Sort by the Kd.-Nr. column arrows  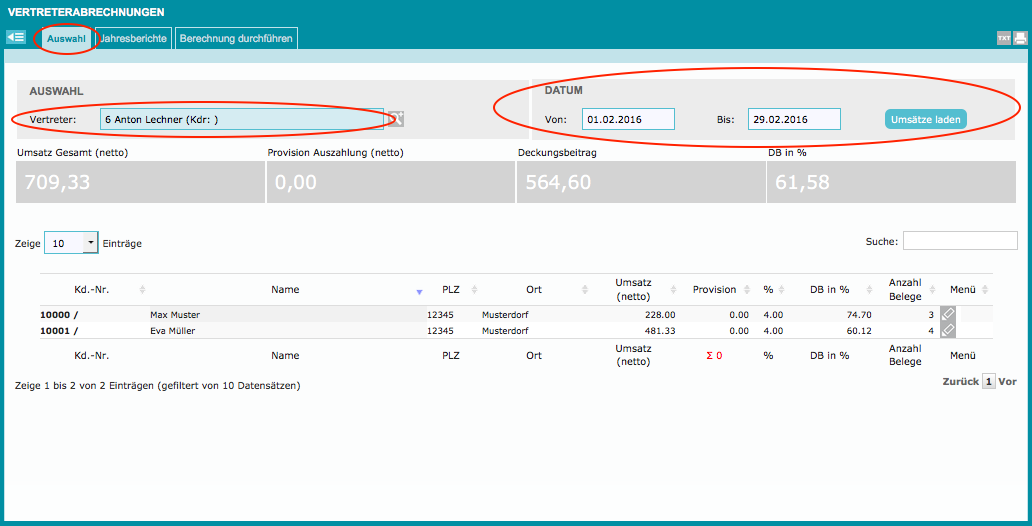tap(142, 290)
